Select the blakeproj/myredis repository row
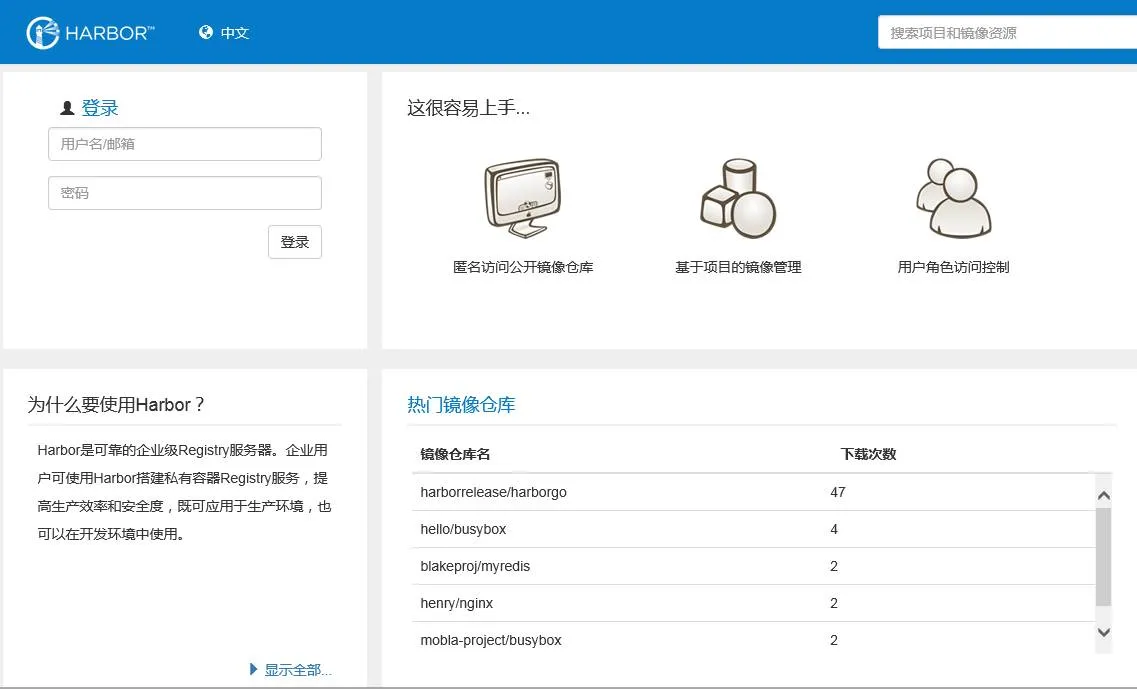 (753, 566)
